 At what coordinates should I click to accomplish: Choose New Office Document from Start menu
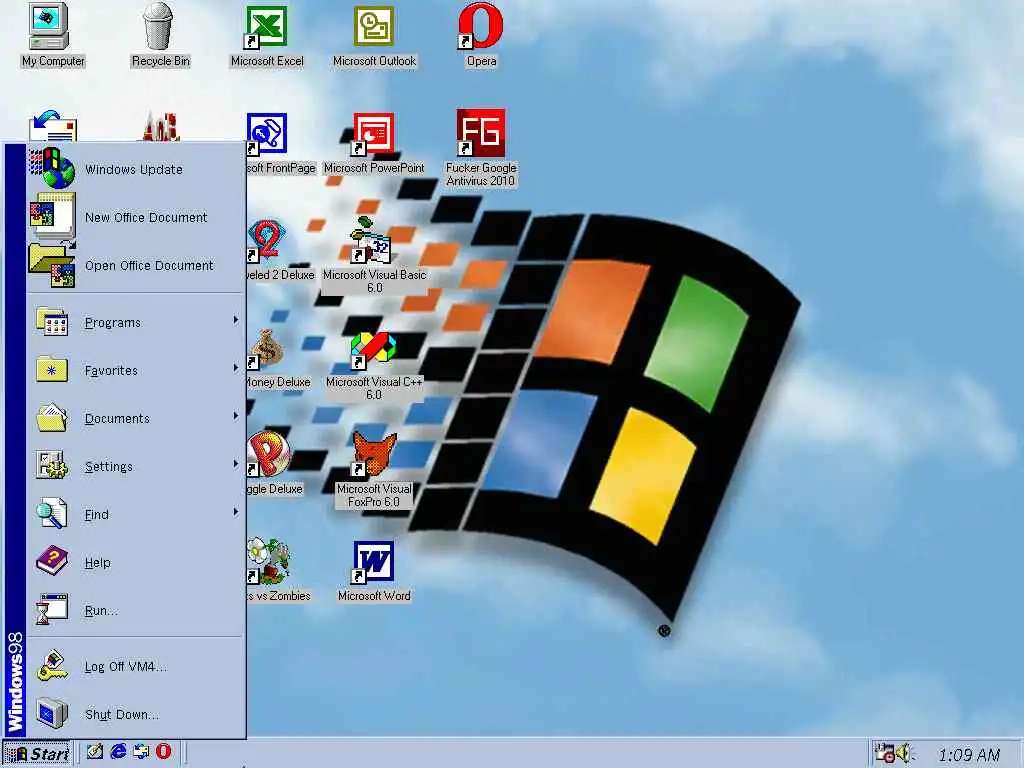pyautogui.click(x=136, y=217)
